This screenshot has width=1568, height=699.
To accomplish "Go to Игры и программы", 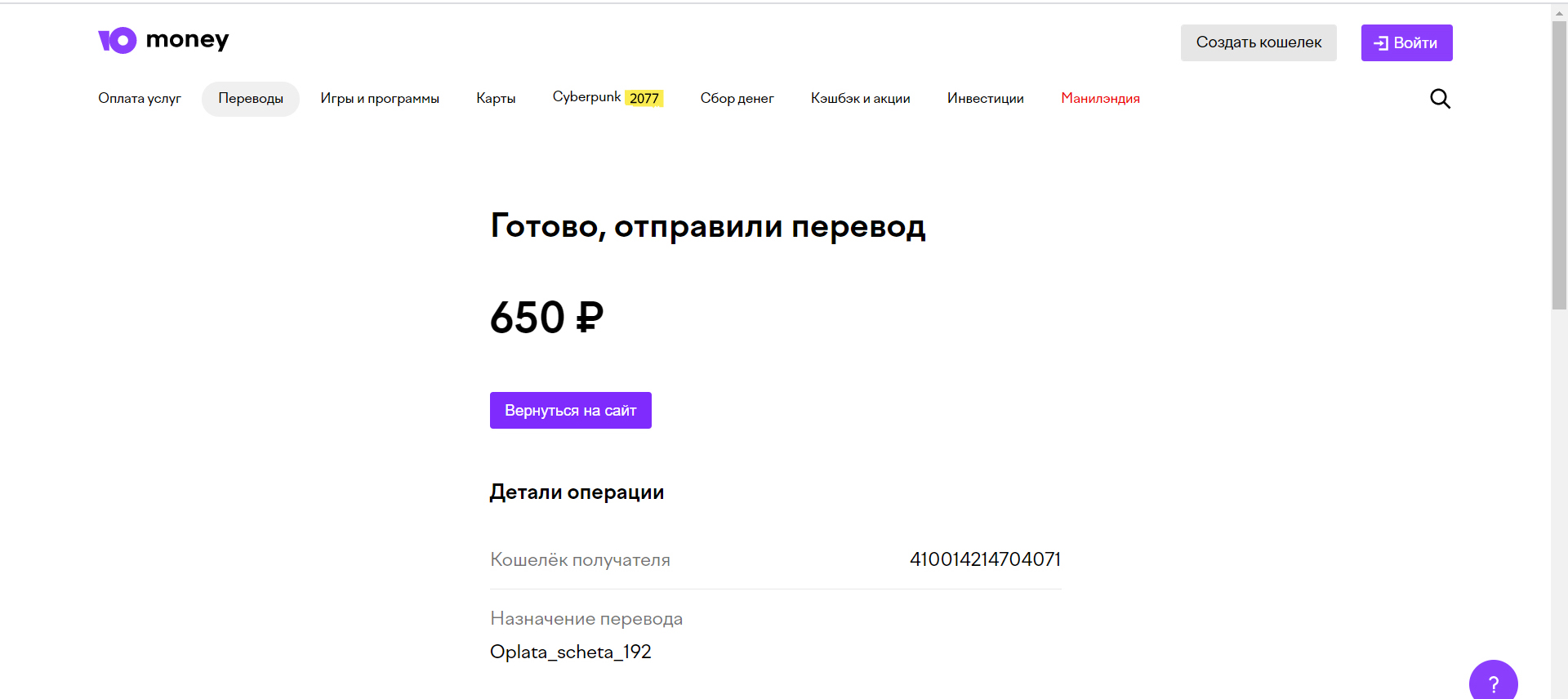I will (380, 99).
